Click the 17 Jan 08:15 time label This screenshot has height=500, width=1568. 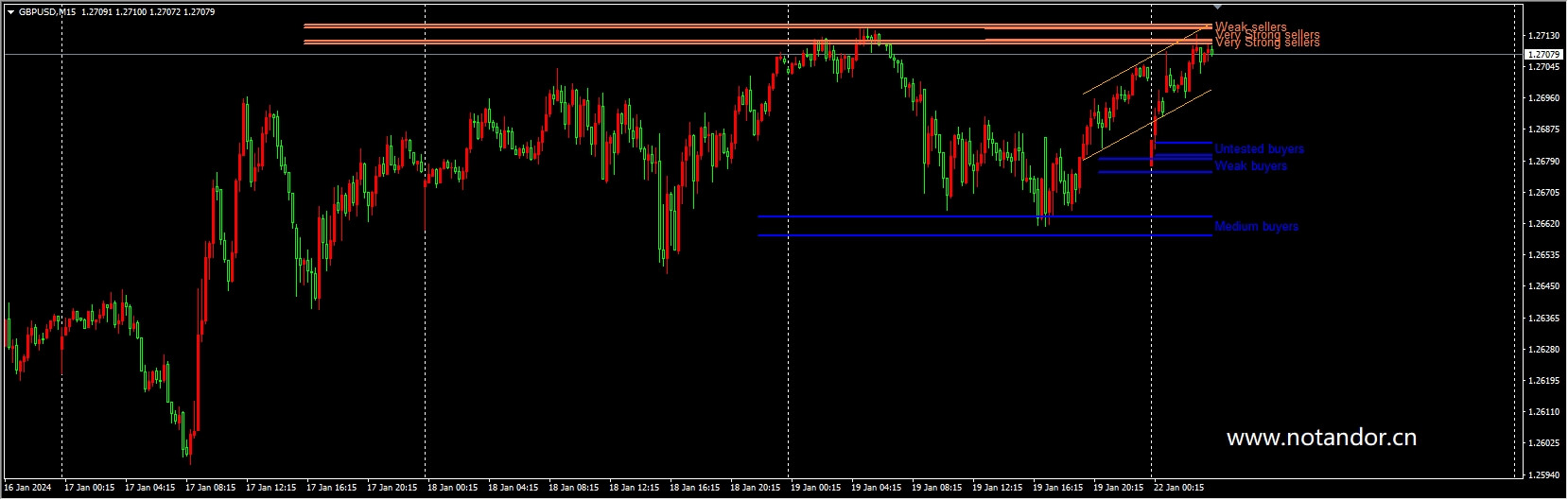211,489
